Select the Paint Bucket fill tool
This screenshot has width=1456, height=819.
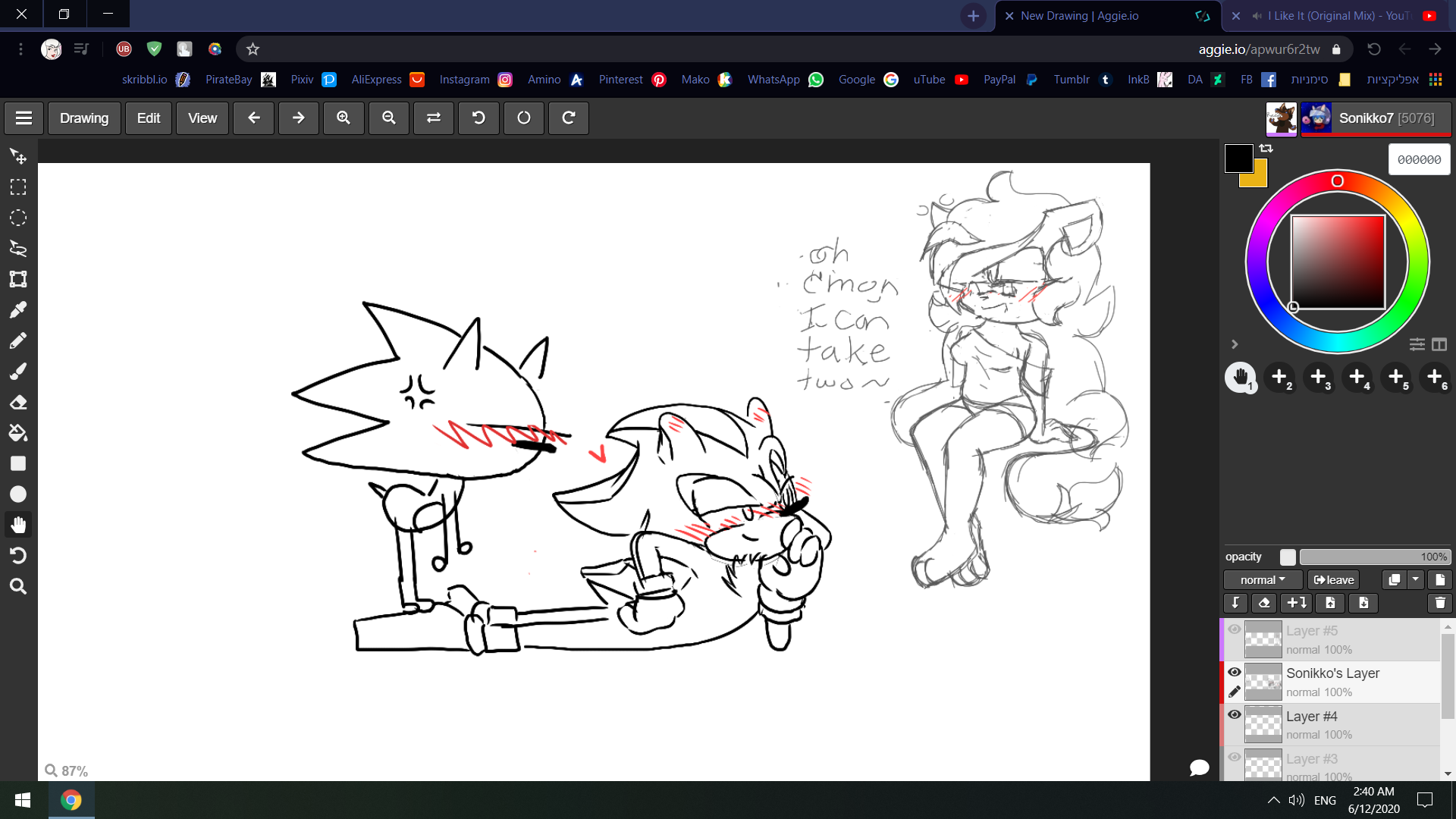(18, 433)
